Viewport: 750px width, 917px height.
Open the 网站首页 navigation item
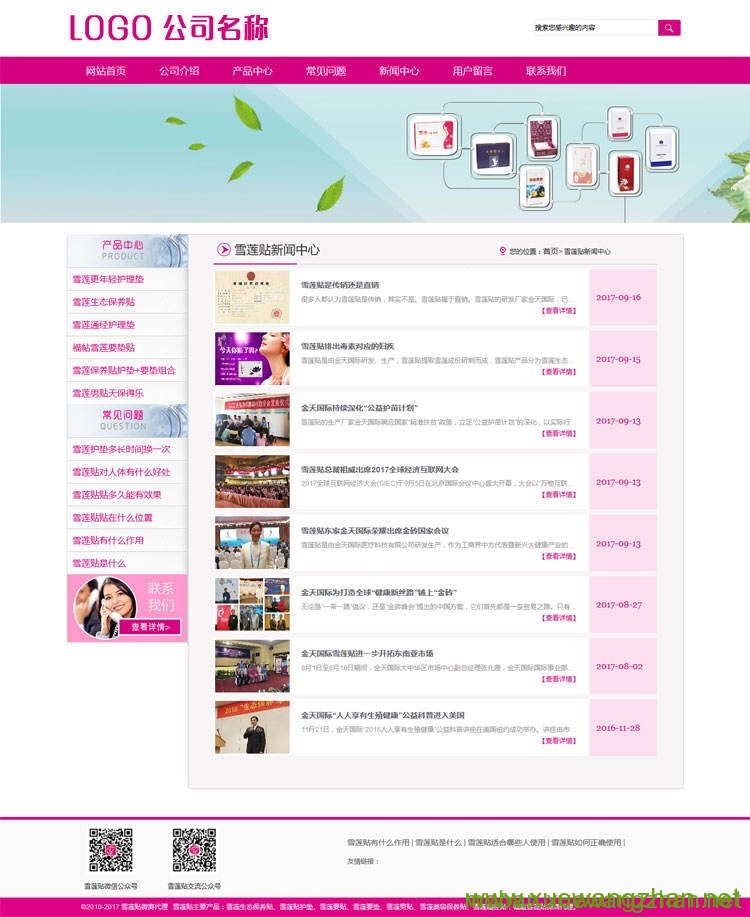coord(106,71)
